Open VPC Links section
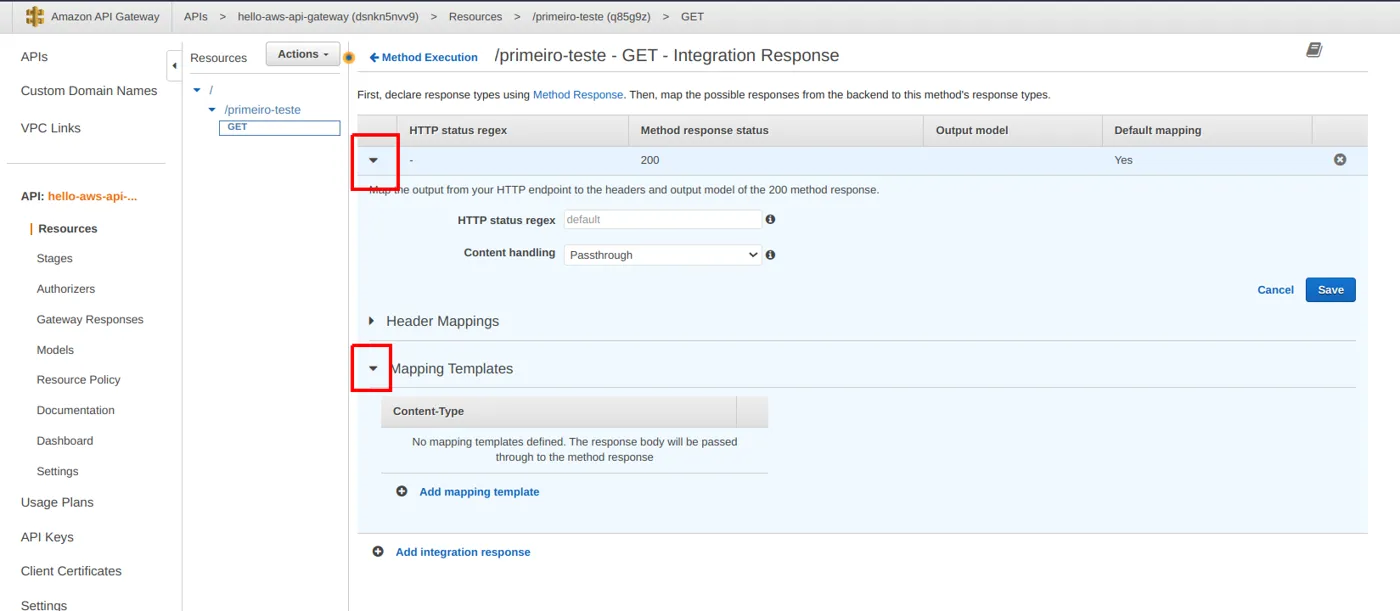The image size is (1400, 611). point(51,128)
